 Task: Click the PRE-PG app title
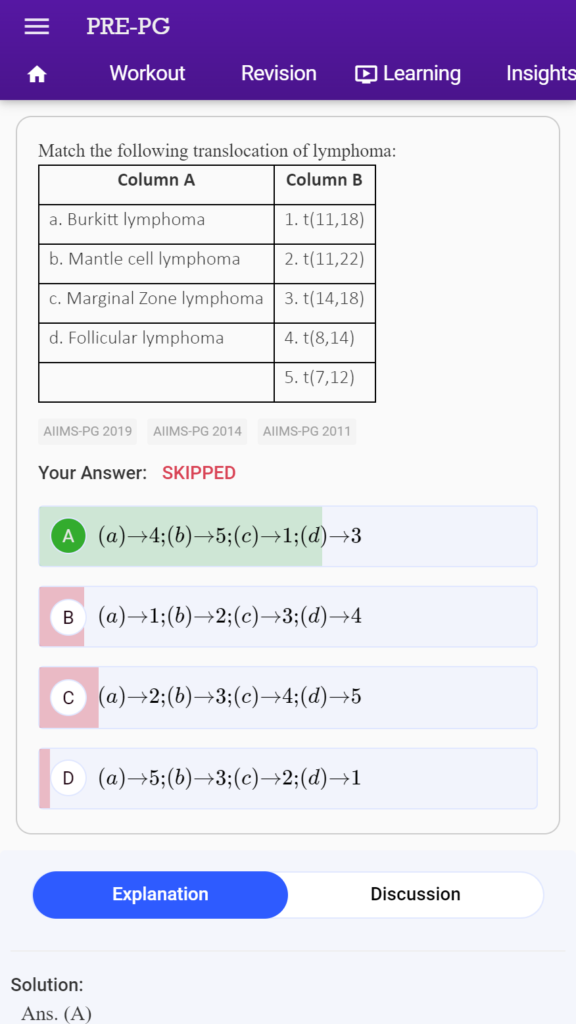128,27
